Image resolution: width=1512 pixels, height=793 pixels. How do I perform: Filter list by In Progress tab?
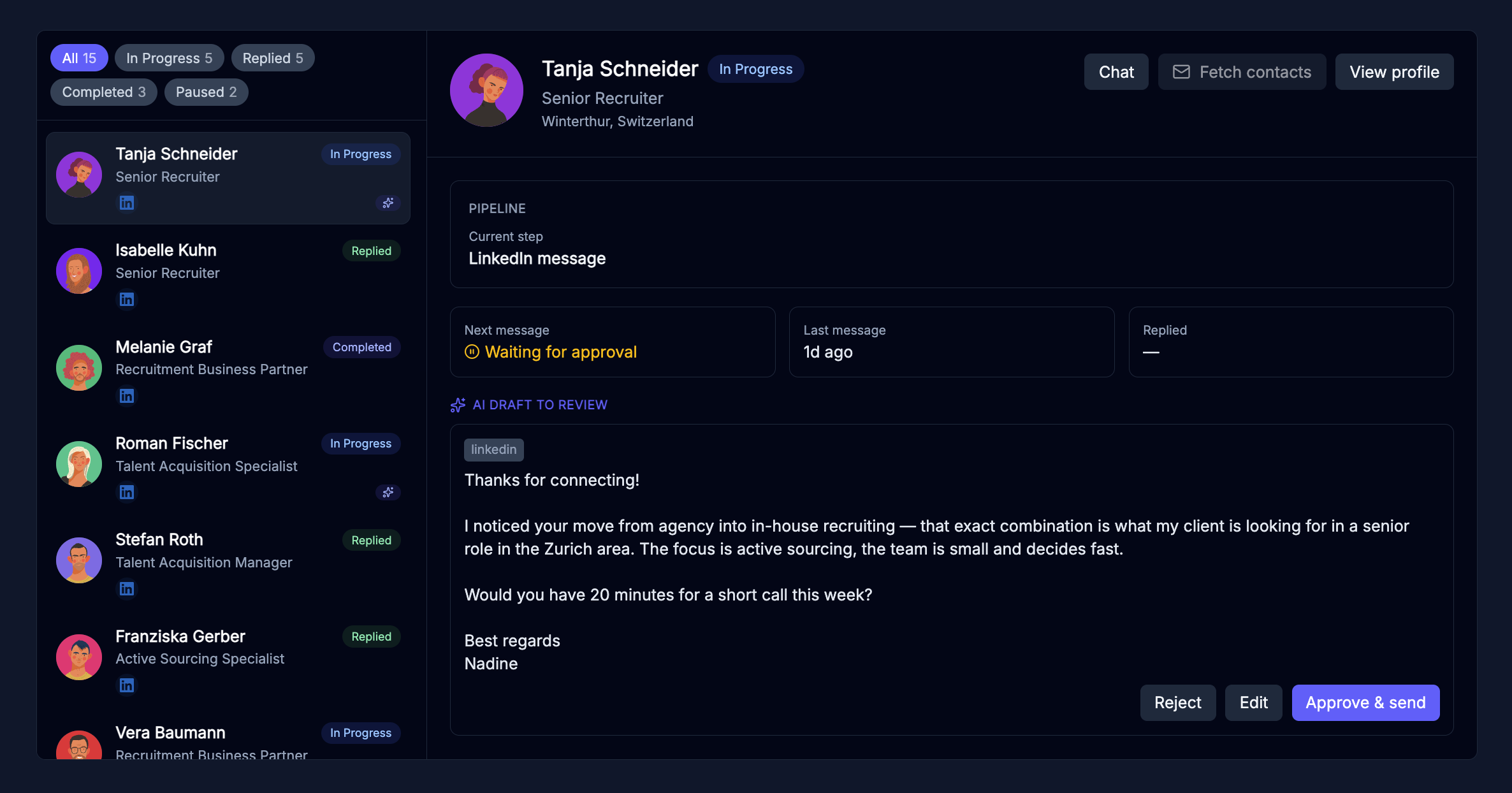pos(169,58)
